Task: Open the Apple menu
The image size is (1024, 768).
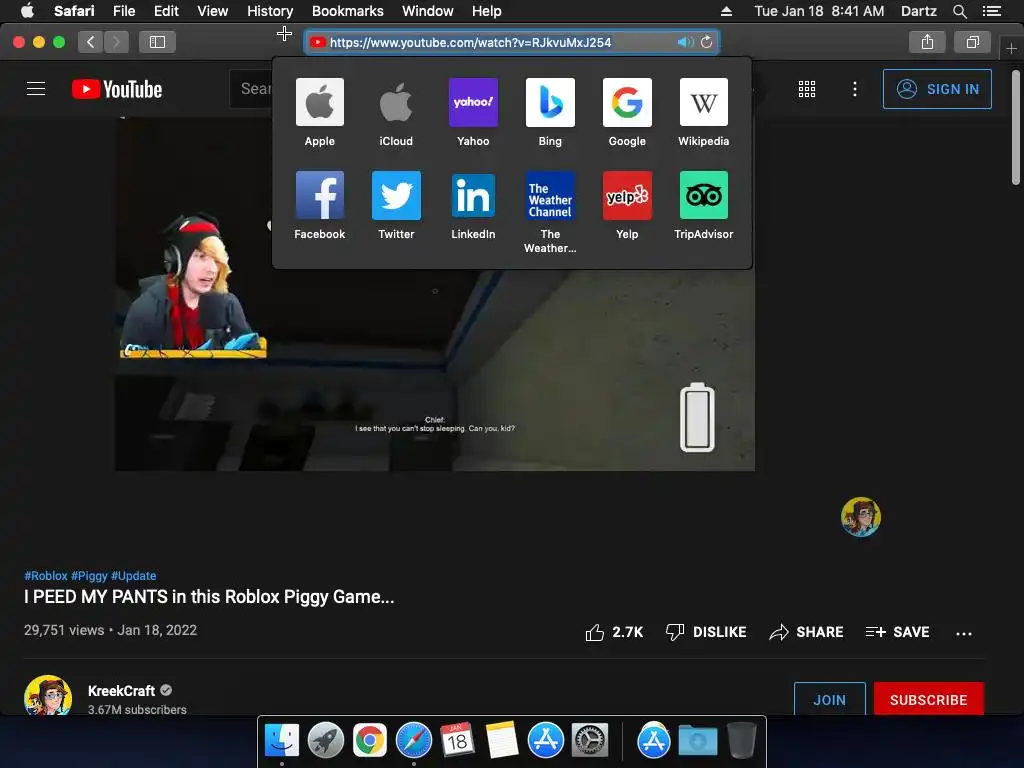Action: [x=27, y=11]
